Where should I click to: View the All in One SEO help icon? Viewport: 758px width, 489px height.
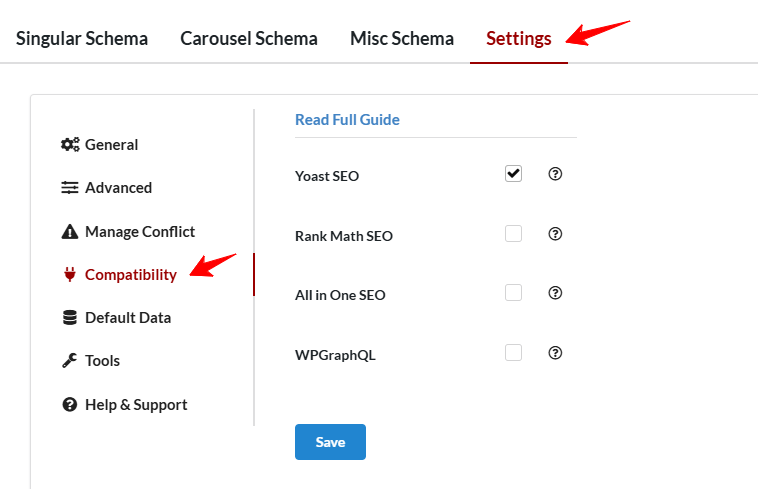coord(556,293)
